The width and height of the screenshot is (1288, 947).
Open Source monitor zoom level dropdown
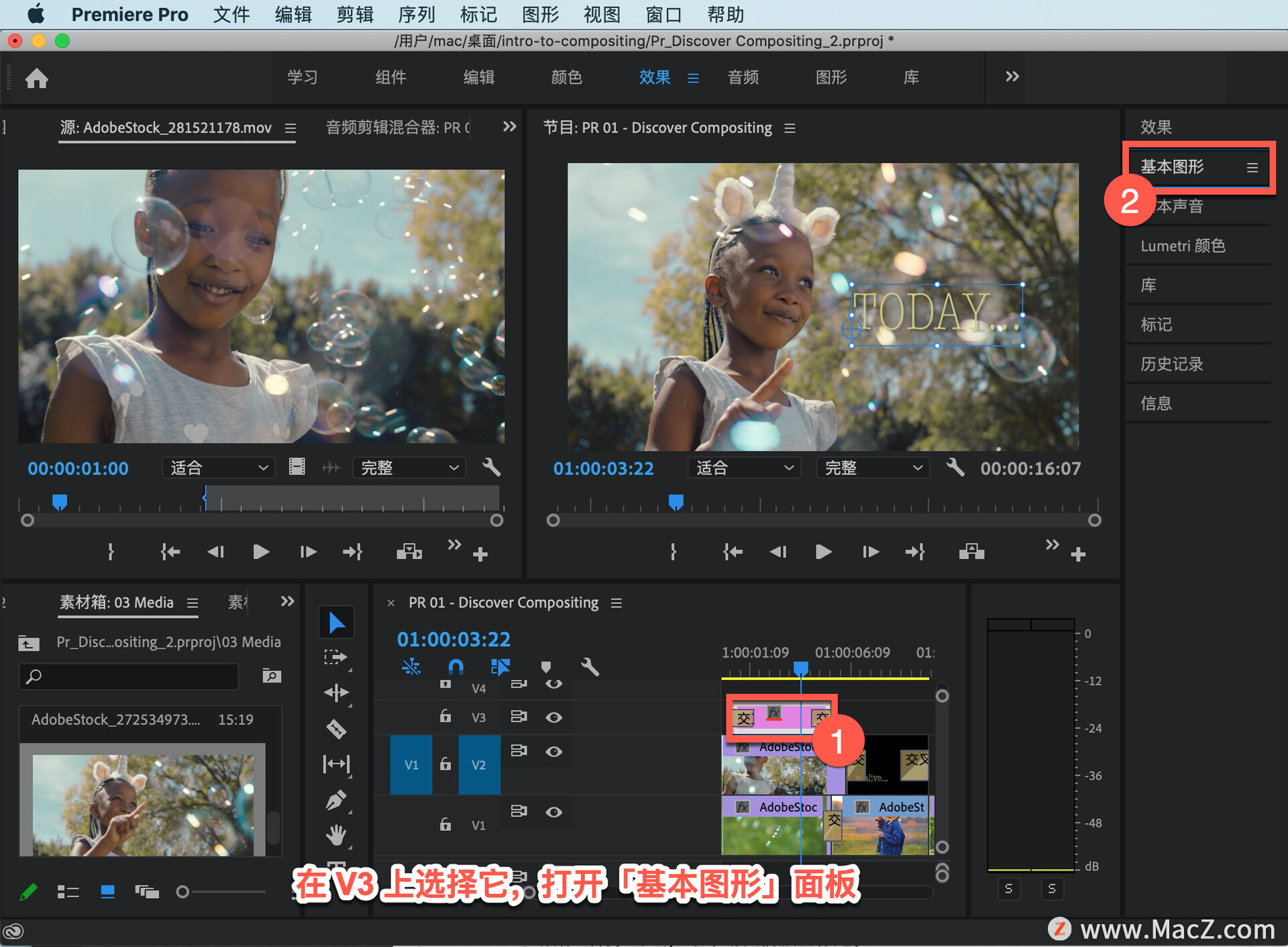point(219,468)
